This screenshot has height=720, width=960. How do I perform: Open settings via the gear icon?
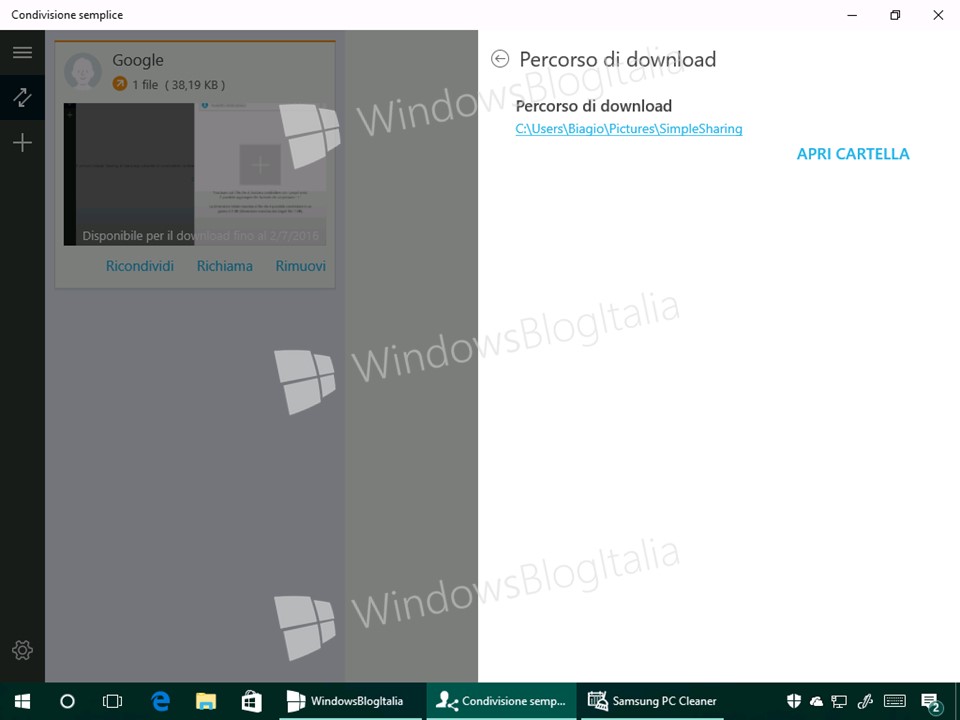click(x=22, y=650)
